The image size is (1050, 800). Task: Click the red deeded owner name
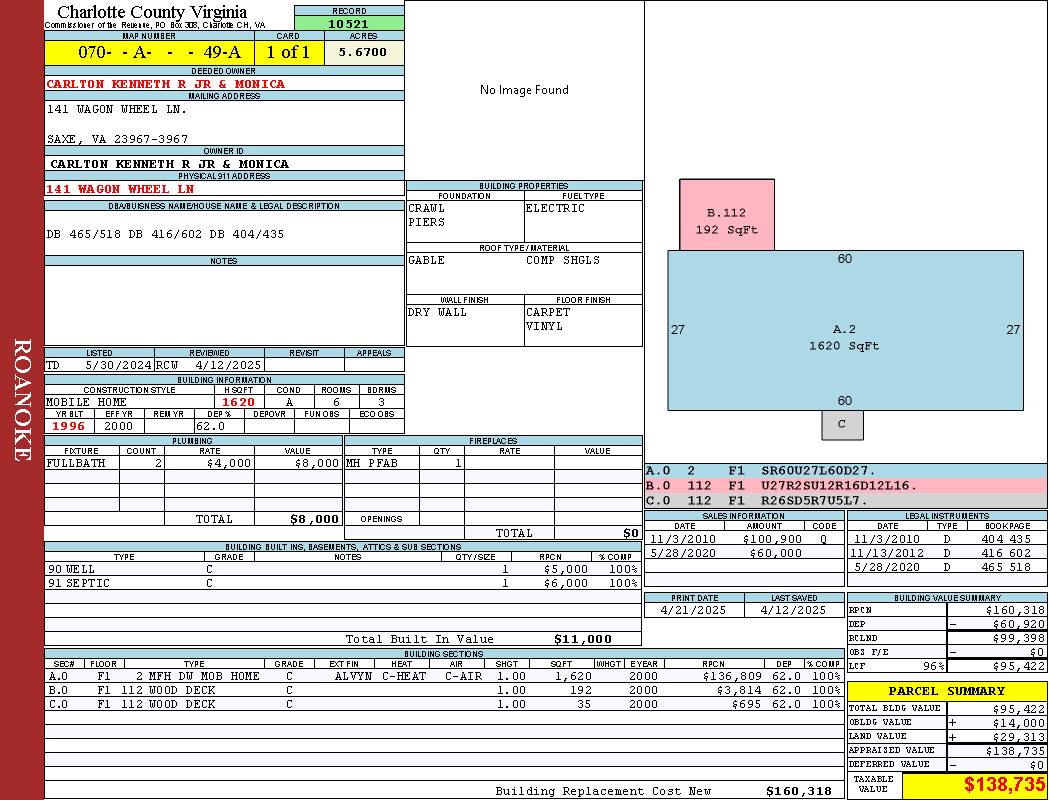[x=166, y=84]
